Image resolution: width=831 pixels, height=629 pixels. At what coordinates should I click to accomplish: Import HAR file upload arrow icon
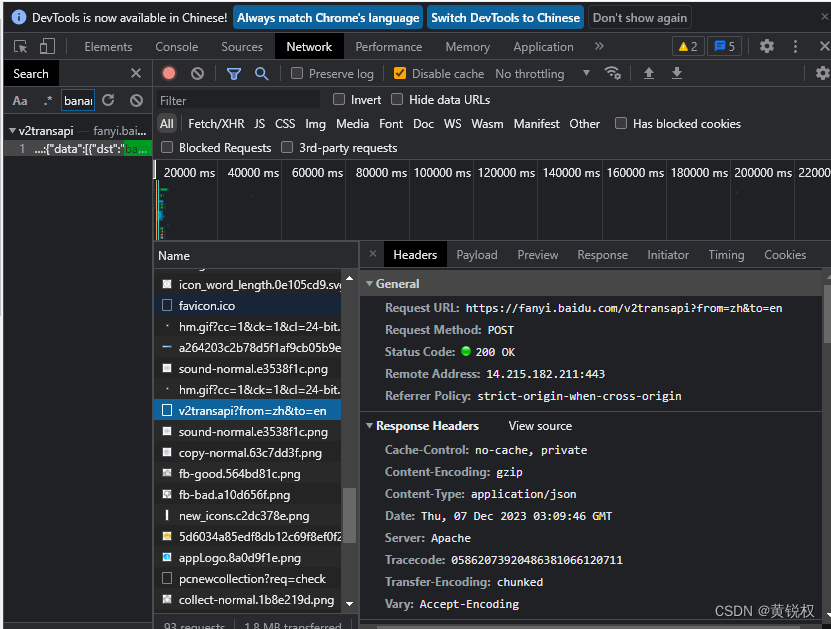649,73
